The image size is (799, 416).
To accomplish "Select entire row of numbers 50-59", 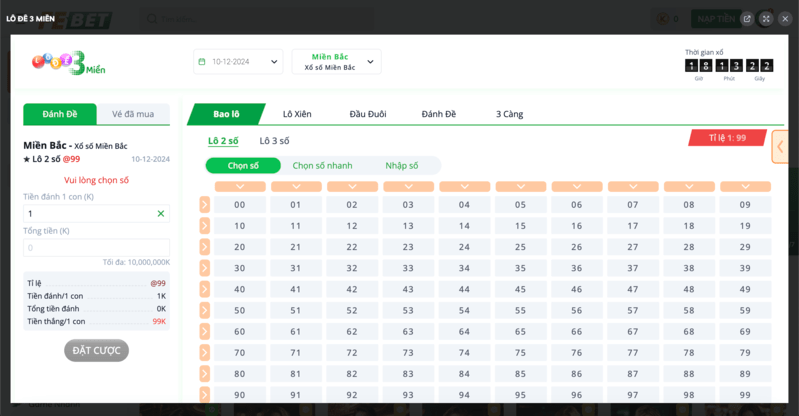I will click(204, 310).
